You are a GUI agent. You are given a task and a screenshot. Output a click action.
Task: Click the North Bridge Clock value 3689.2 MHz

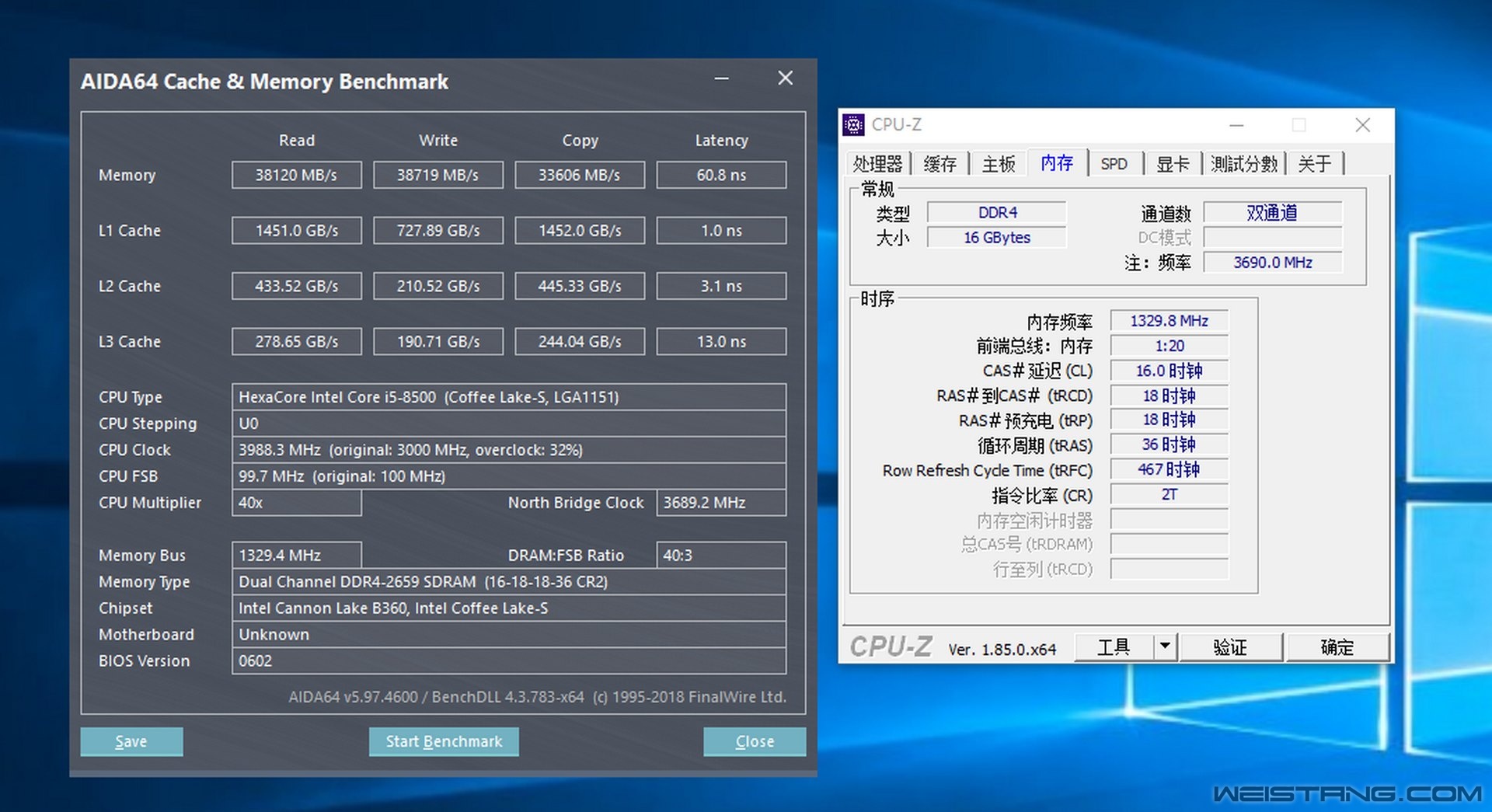pos(721,503)
